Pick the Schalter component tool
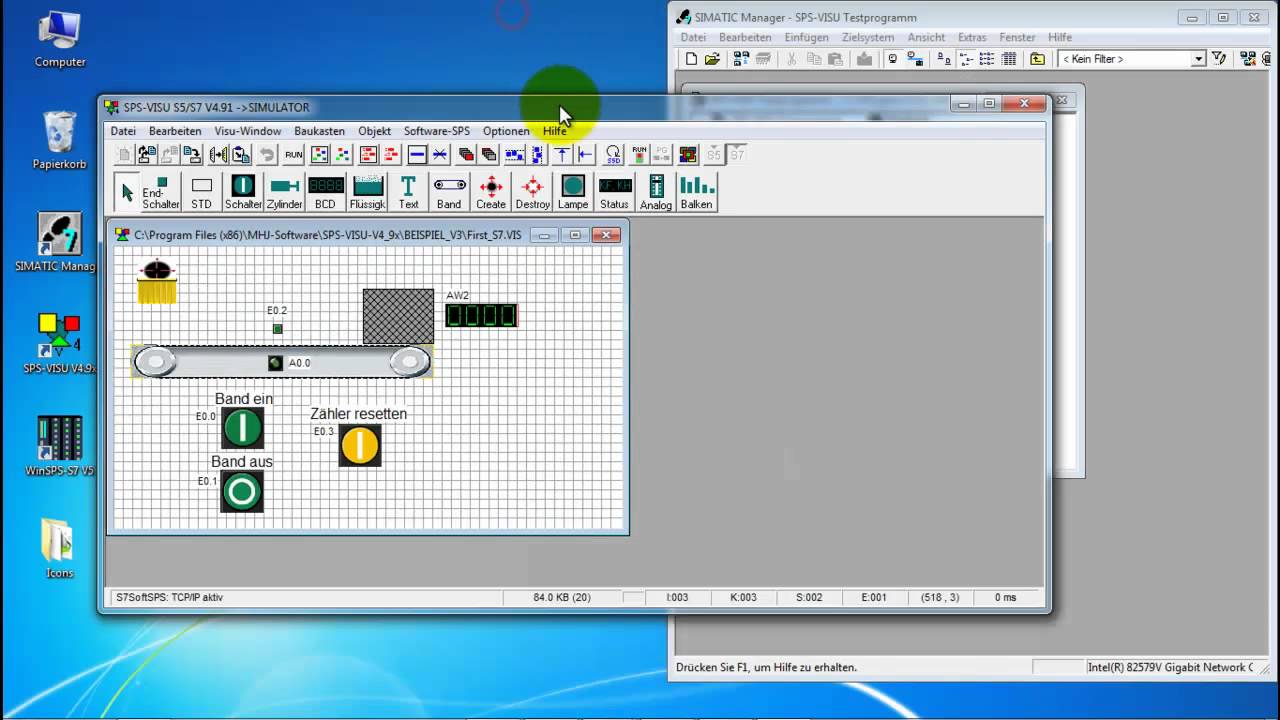Image resolution: width=1280 pixels, height=720 pixels. tap(243, 192)
